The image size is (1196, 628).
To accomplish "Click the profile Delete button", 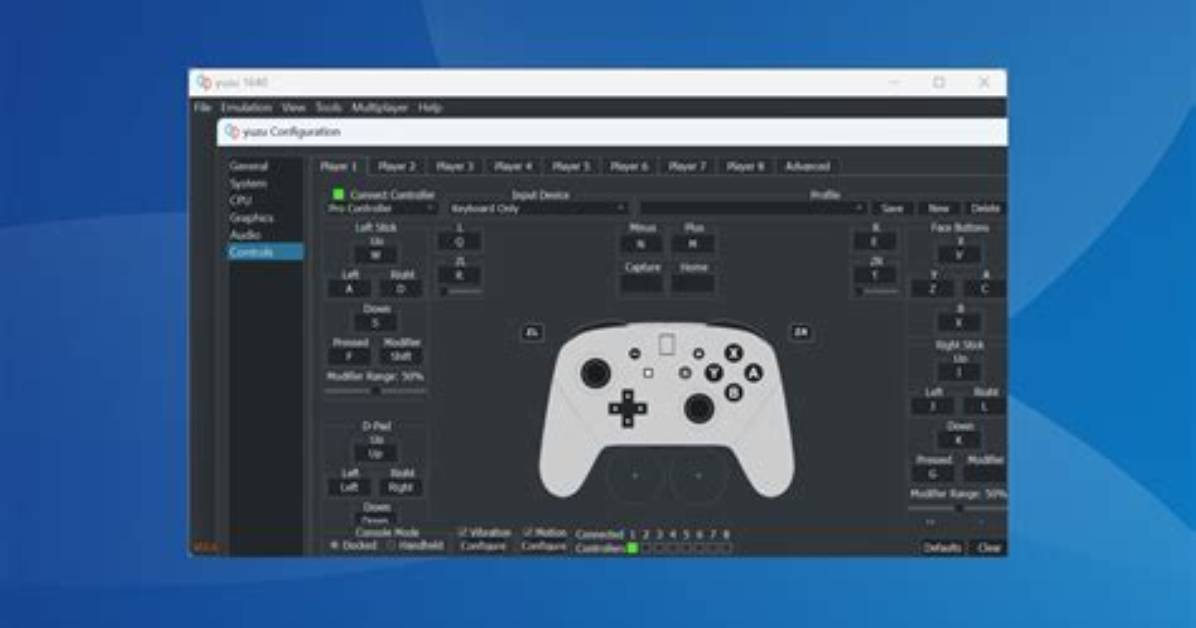I will pyautogui.click(x=985, y=208).
